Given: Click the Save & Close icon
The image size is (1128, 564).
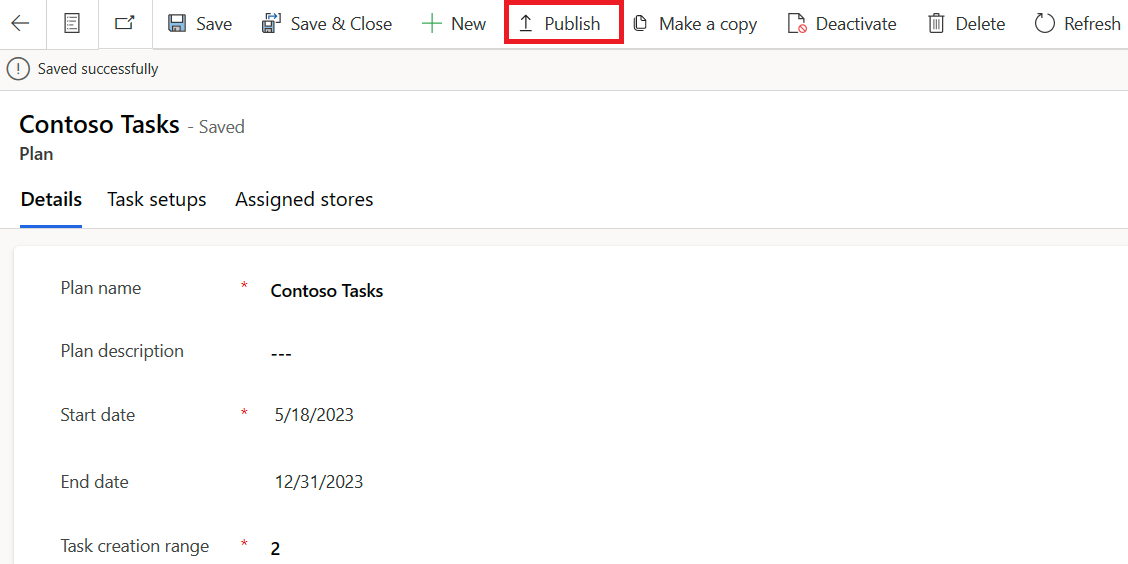Looking at the screenshot, I should [271, 24].
